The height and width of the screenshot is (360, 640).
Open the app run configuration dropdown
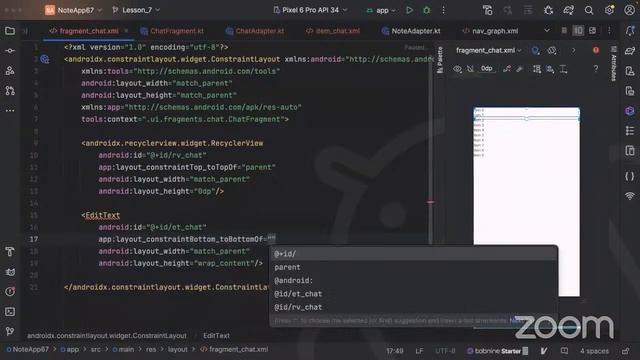381,10
